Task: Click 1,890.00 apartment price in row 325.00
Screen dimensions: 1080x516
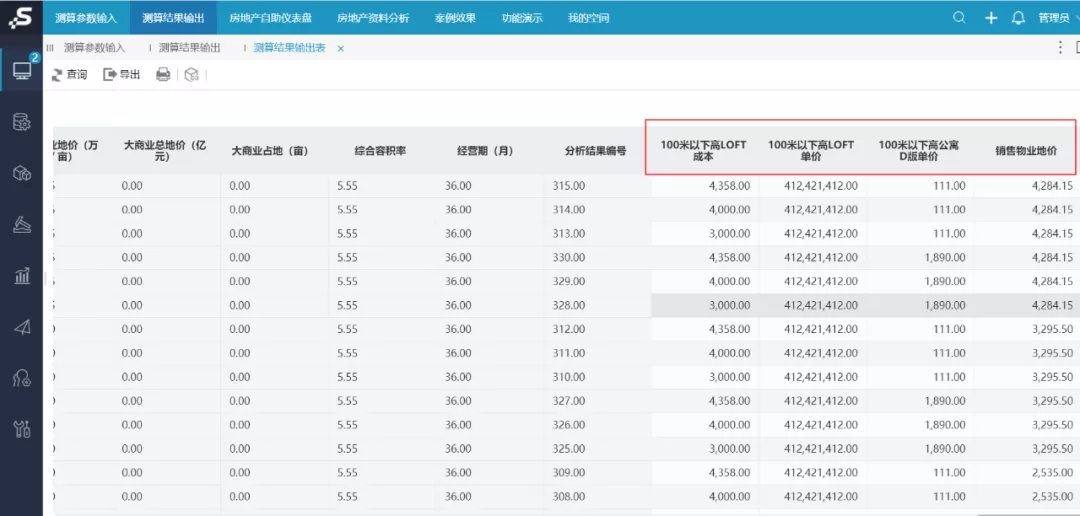Action: coord(920,448)
